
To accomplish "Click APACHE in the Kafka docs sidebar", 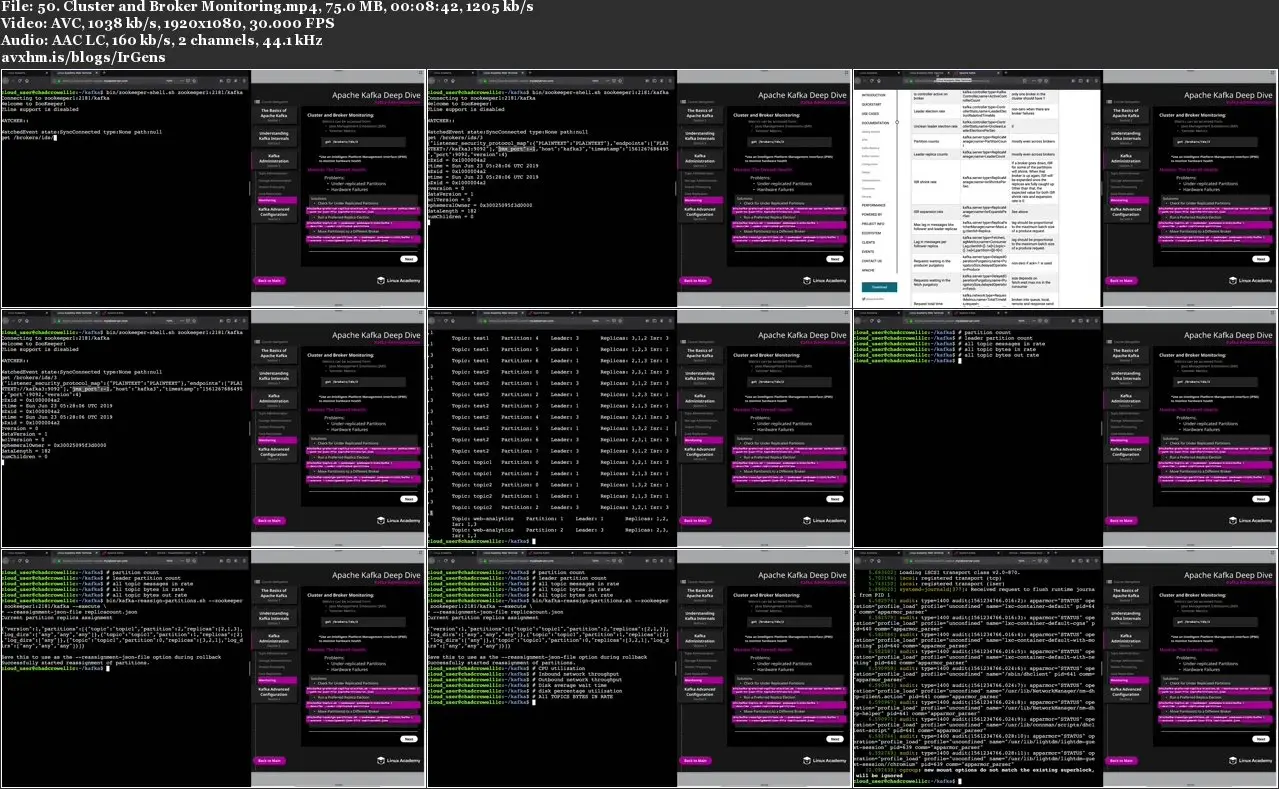I will coord(868,270).
